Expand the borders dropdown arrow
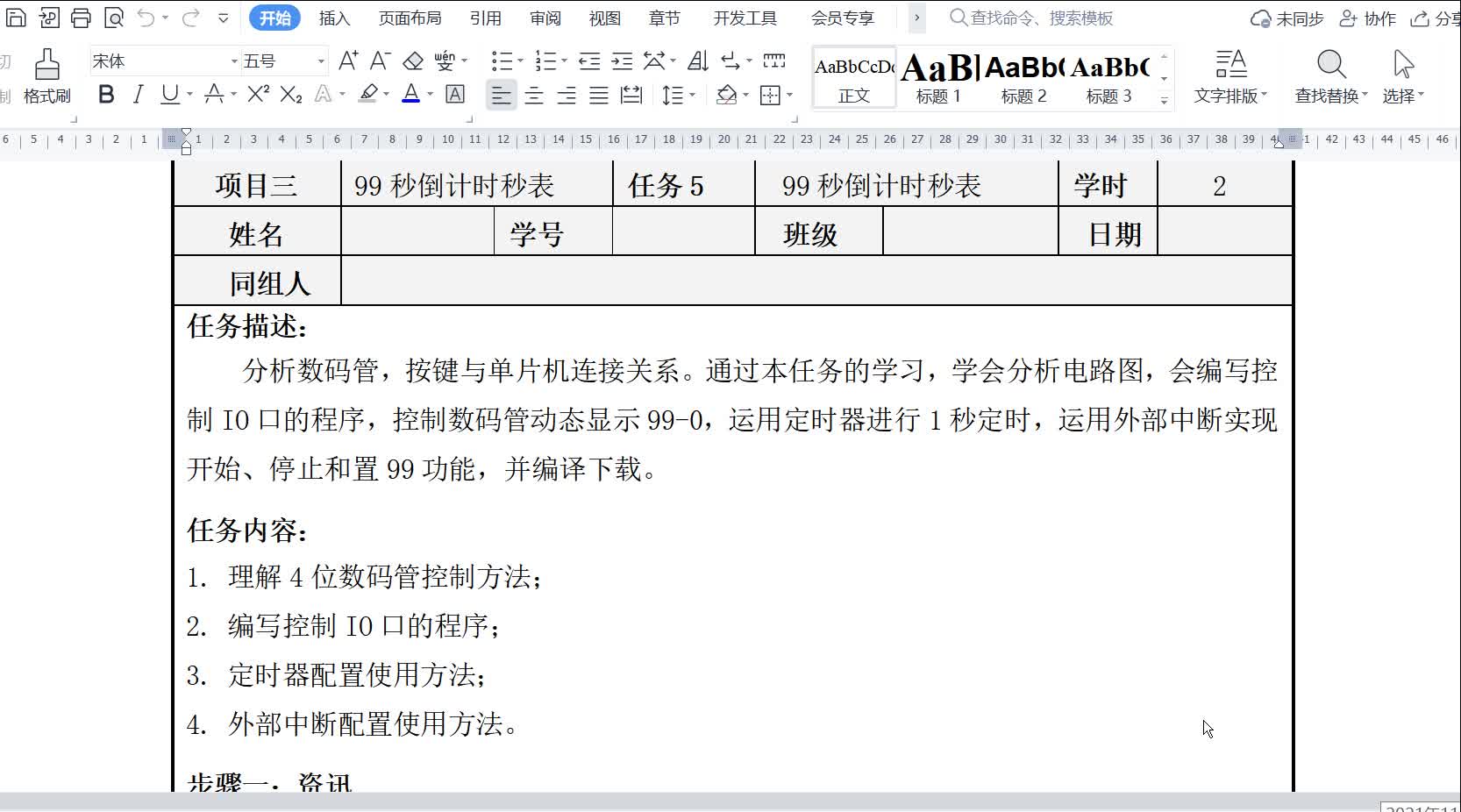 coord(789,95)
